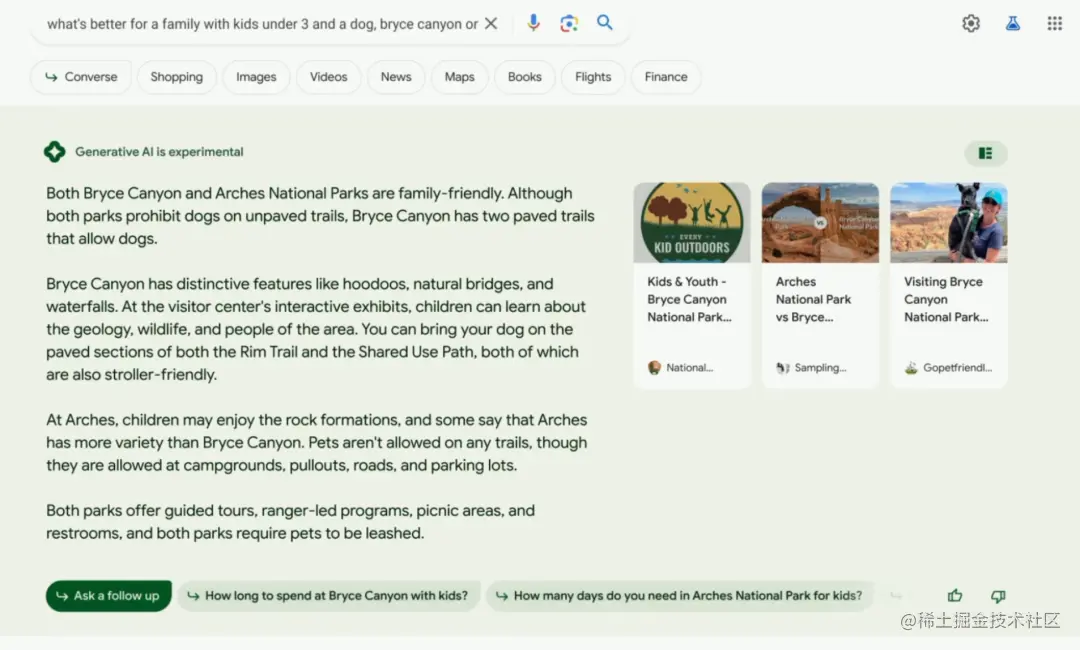
Task: Open the woman with dog thumbnail
Action: click(x=948, y=222)
